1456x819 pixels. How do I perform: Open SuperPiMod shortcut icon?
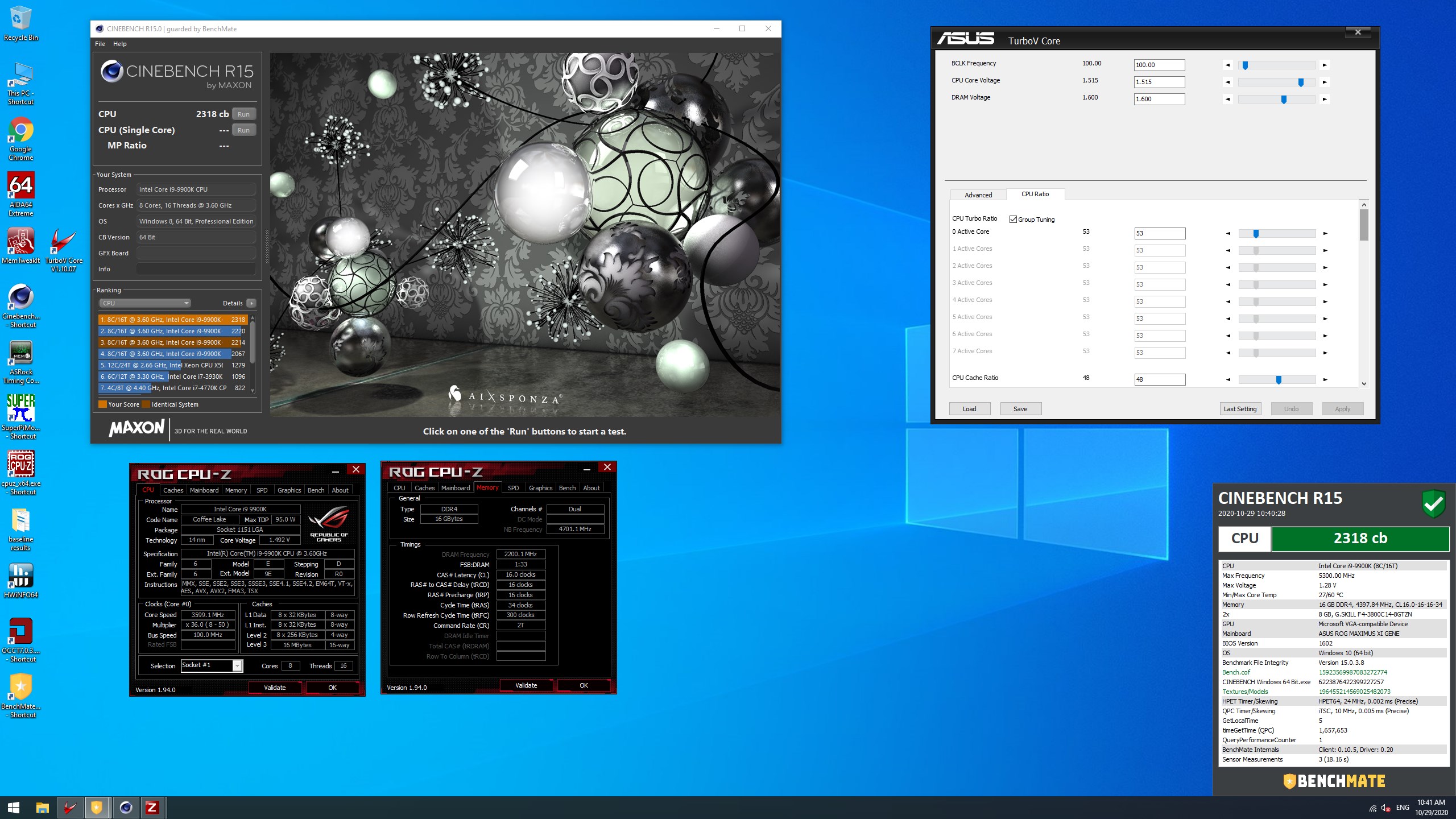coord(20,417)
